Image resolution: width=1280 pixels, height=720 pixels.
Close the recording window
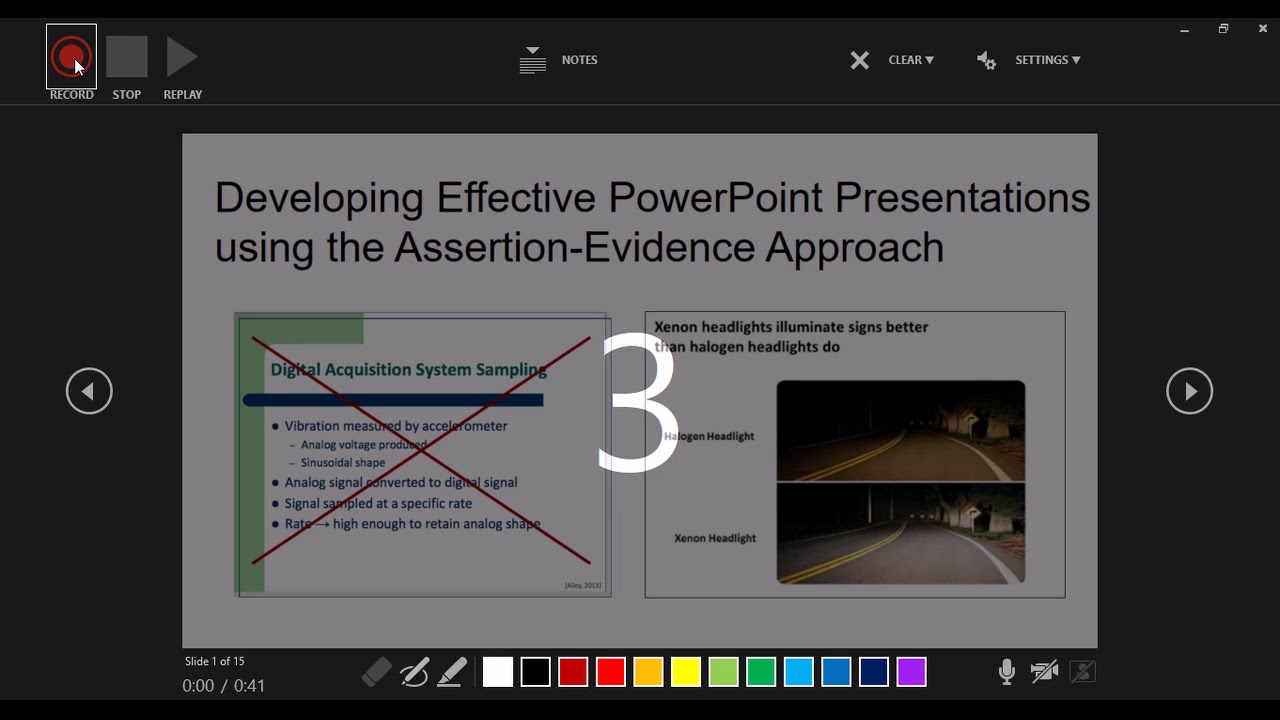pyautogui.click(x=1262, y=29)
